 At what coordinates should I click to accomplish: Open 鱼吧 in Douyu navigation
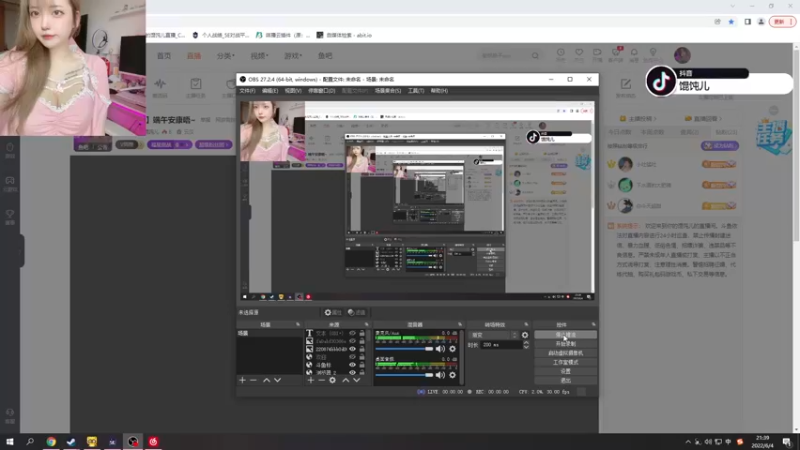click(x=325, y=56)
